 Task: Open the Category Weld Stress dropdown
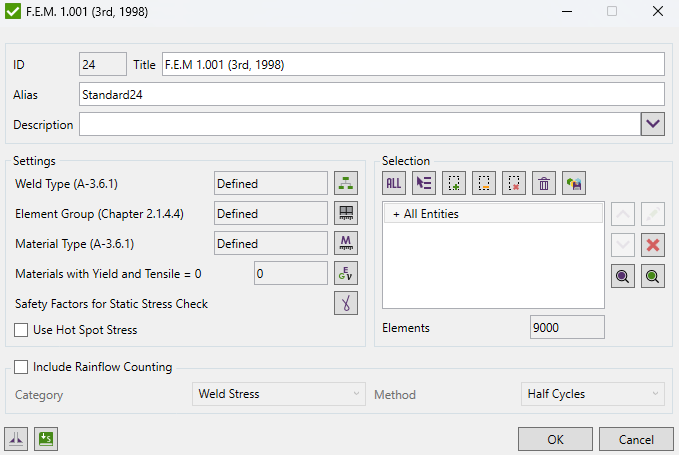coord(278,394)
